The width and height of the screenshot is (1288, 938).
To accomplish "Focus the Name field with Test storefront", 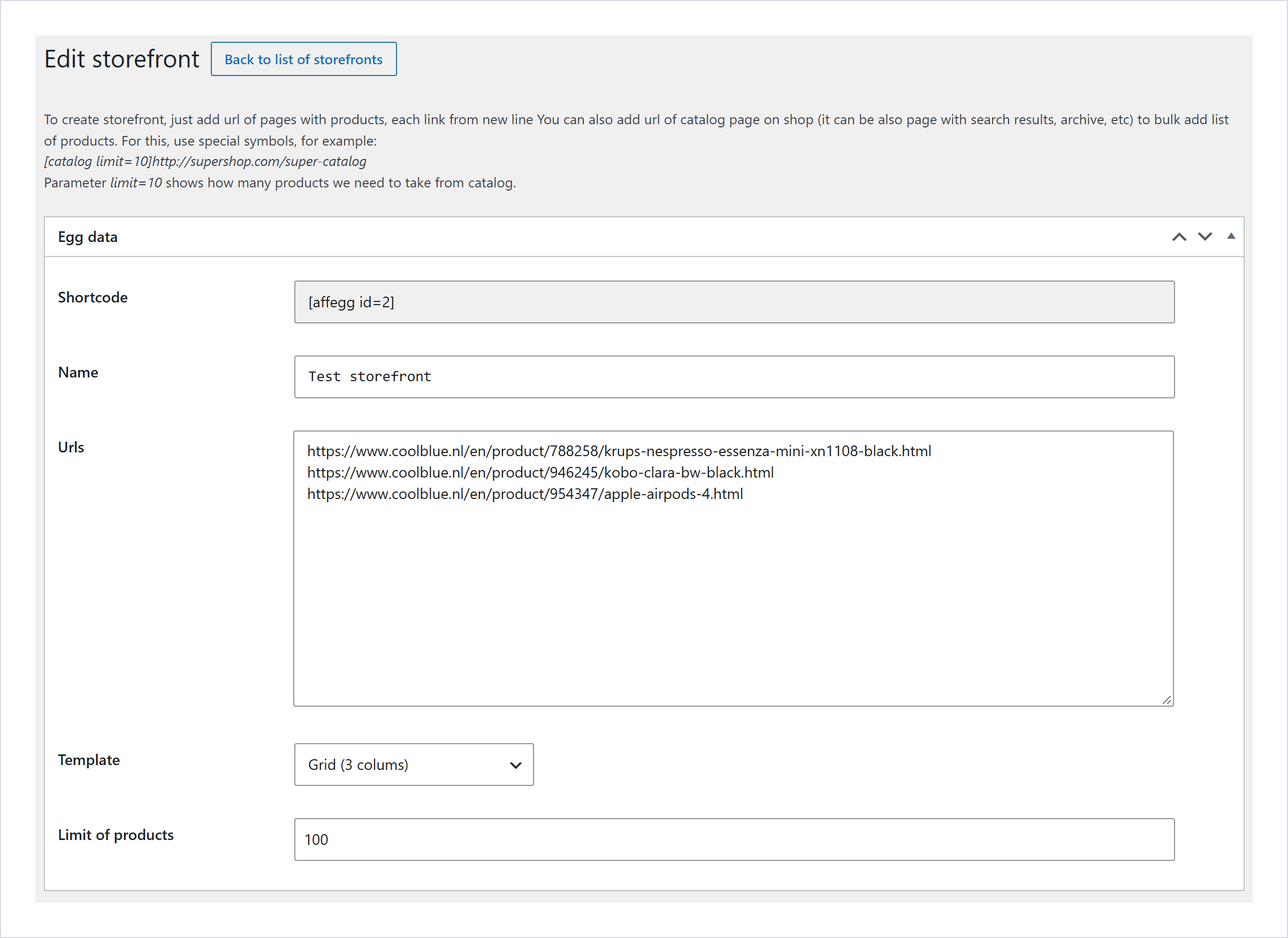I will click(734, 377).
